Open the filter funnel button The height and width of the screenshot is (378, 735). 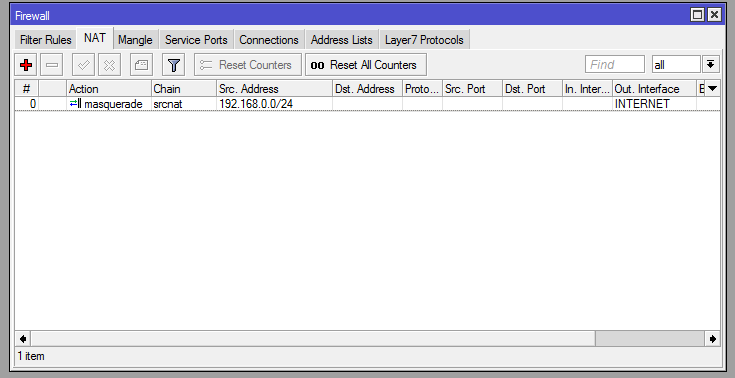173,65
